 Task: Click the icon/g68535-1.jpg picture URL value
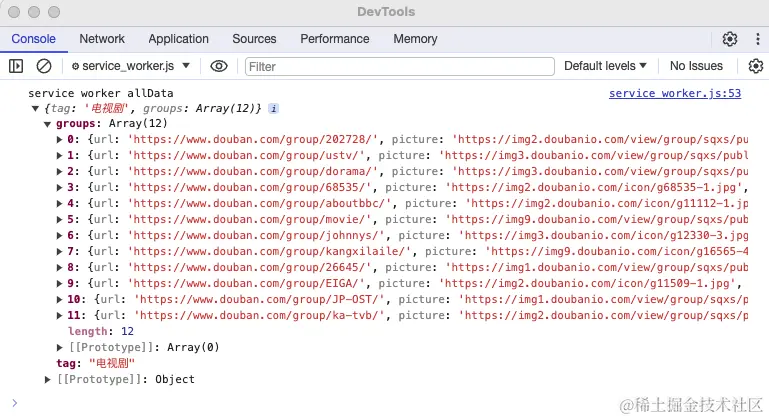click(593, 187)
